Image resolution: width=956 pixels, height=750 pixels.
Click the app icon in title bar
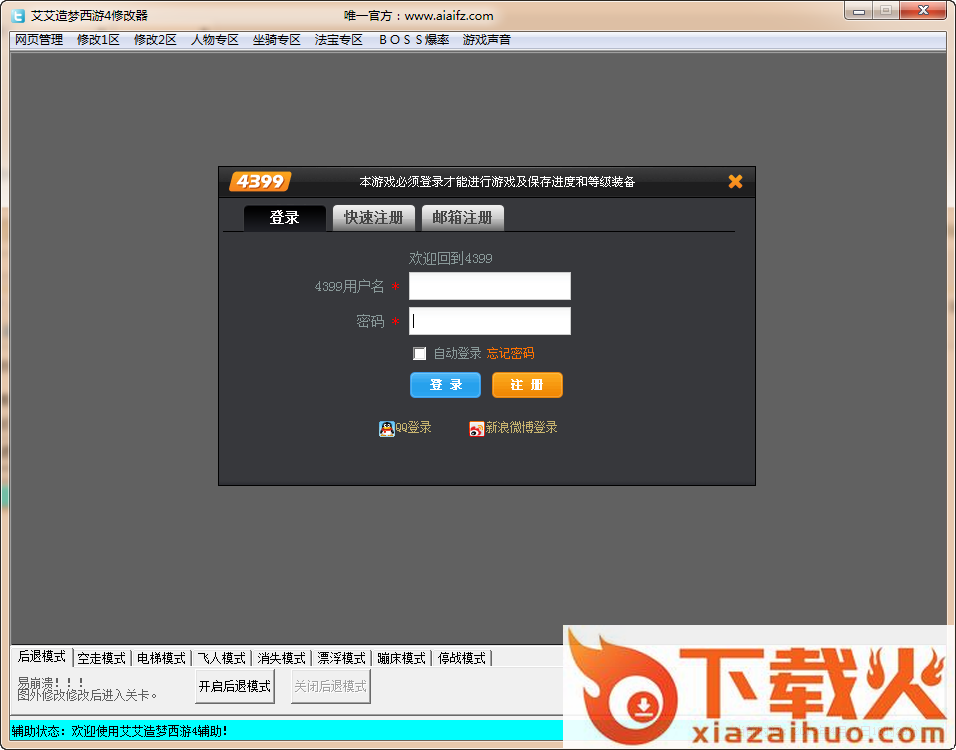pos(19,16)
